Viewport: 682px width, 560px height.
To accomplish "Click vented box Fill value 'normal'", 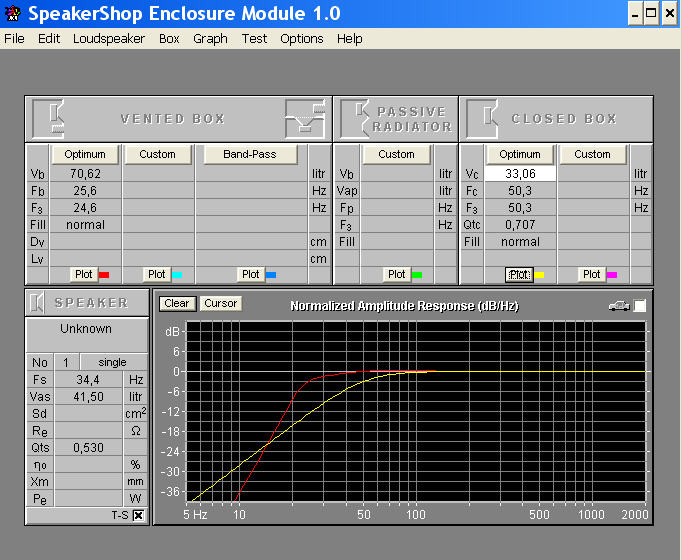I will [x=85, y=225].
